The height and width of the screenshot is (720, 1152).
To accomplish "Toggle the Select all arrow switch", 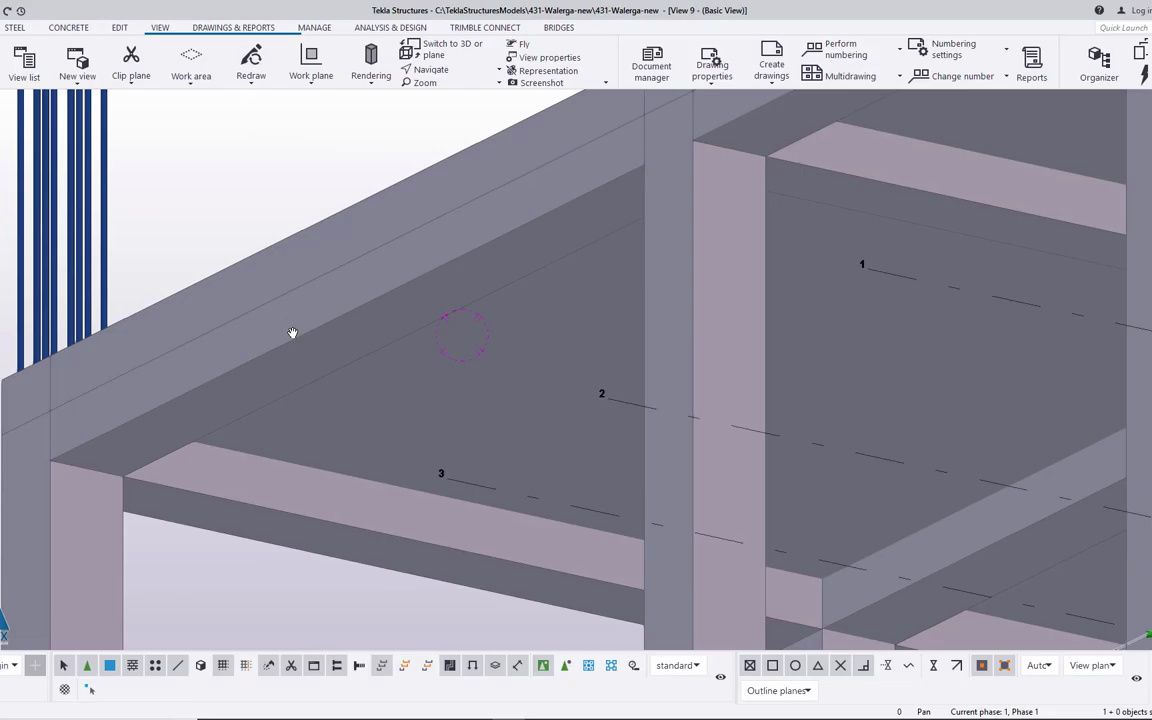I will point(63,666).
